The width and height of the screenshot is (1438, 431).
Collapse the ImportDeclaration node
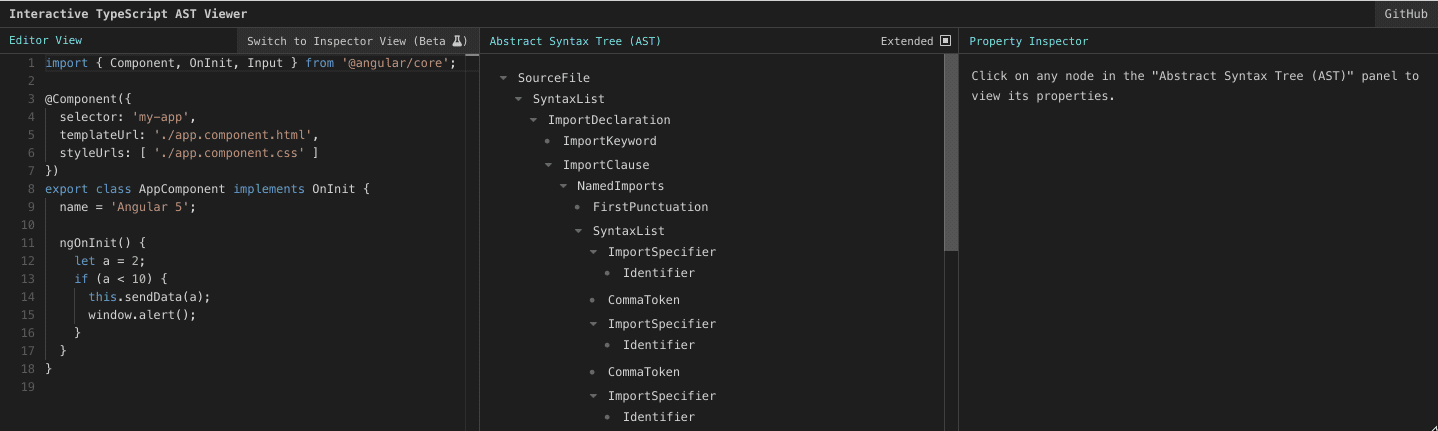point(534,120)
